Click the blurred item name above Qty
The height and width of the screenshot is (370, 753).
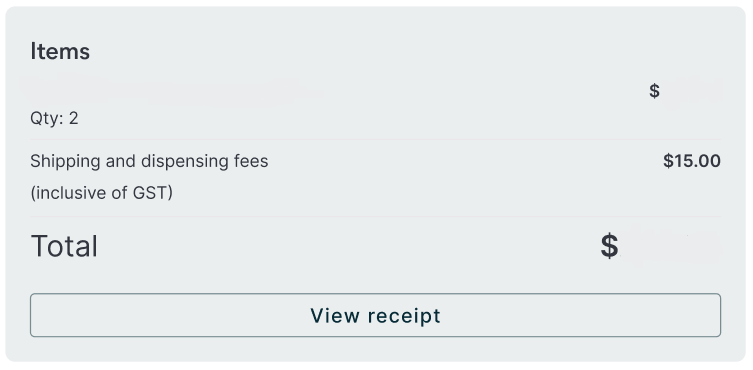(x=173, y=90)
